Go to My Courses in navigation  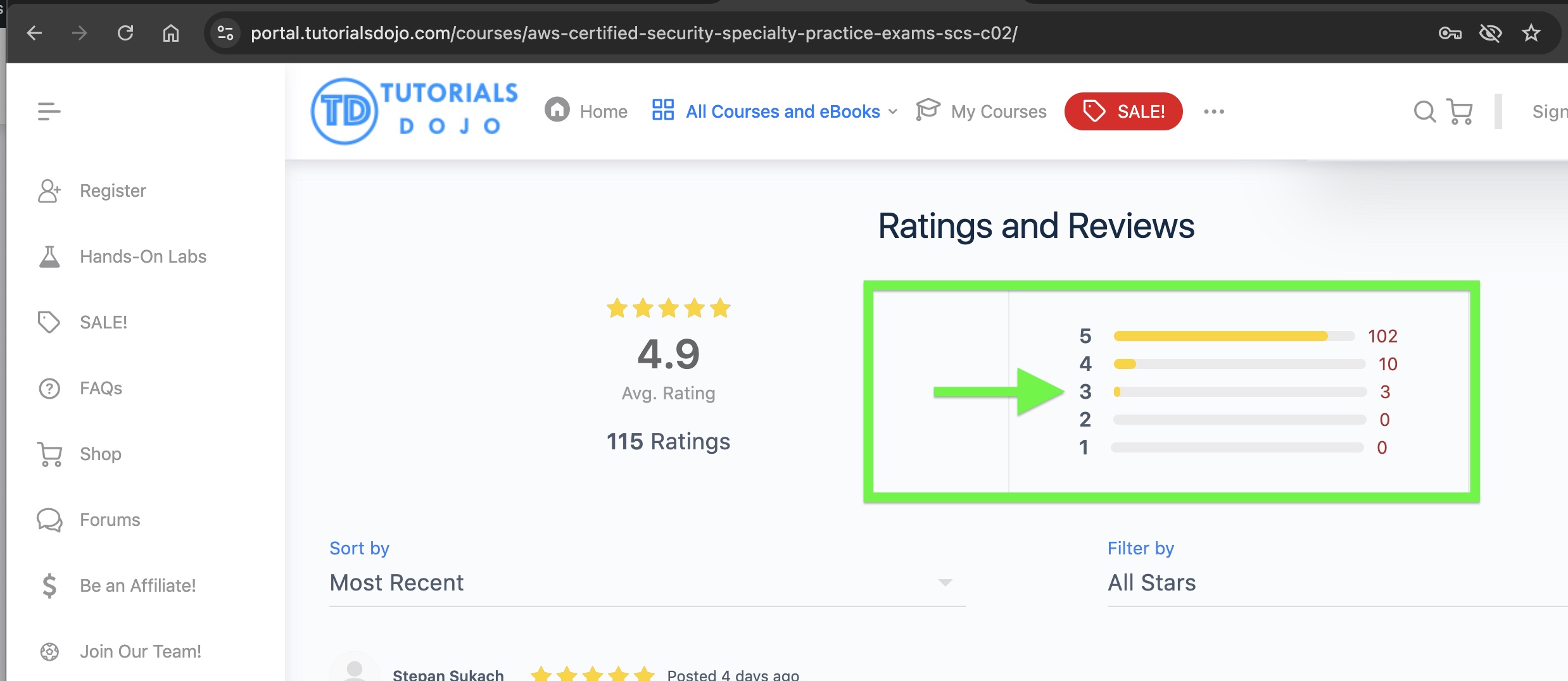click(982, 111)
